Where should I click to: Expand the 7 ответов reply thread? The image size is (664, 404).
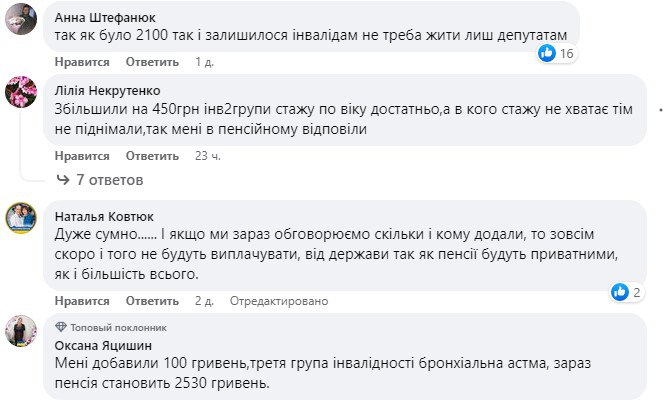pyautogui.click(x=109, y=180)
